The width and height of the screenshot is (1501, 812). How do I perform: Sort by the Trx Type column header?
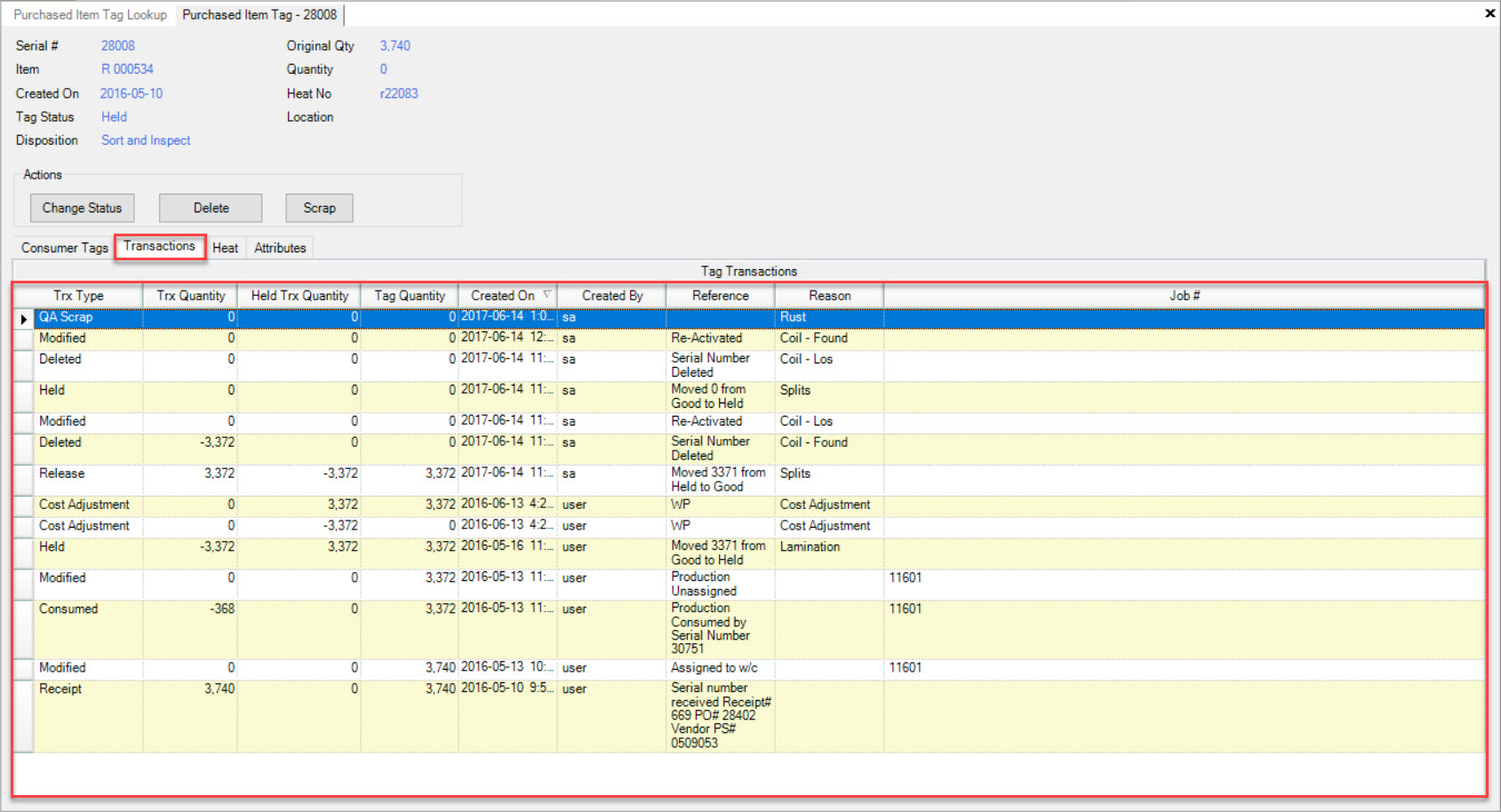(x=78, y=296)
